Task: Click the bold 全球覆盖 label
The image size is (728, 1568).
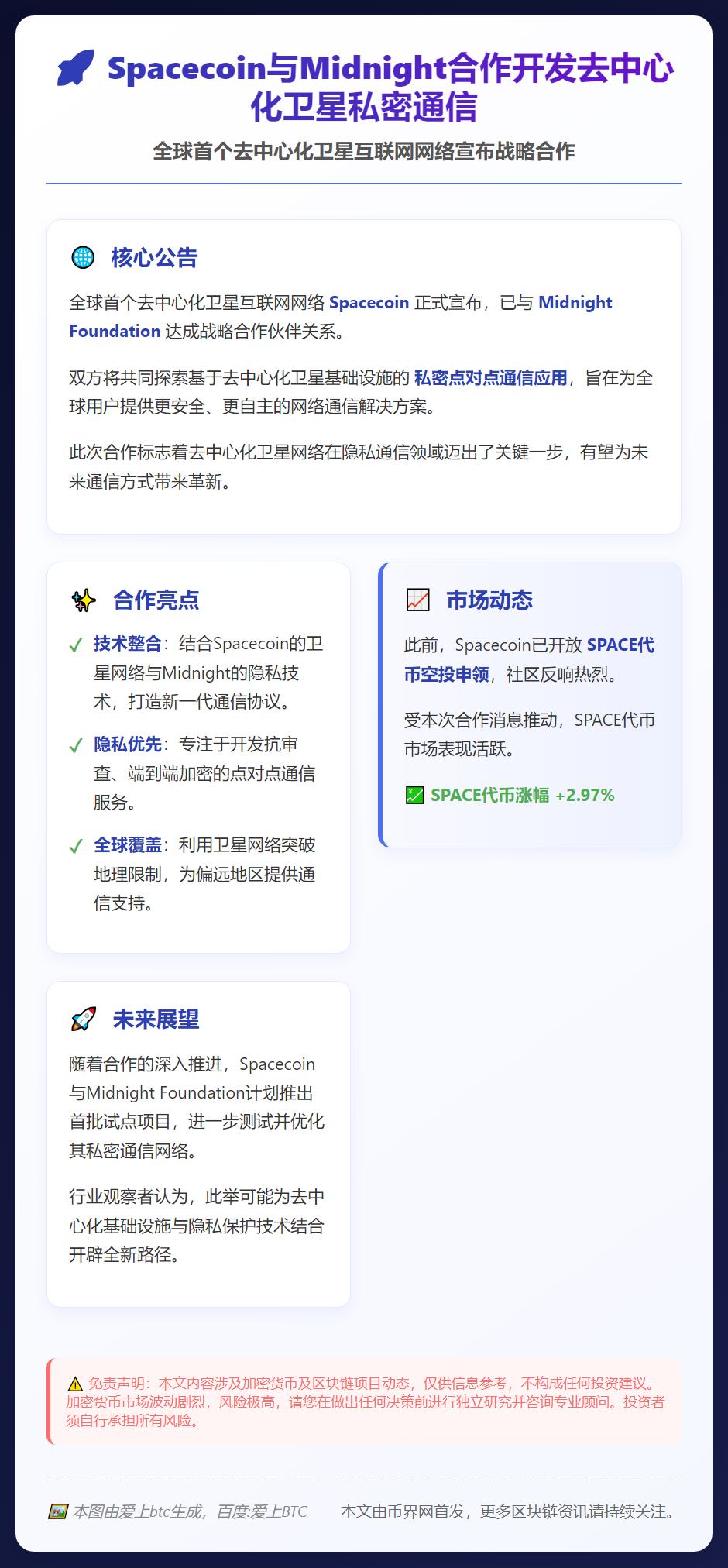Action: (x=128, y=845)
